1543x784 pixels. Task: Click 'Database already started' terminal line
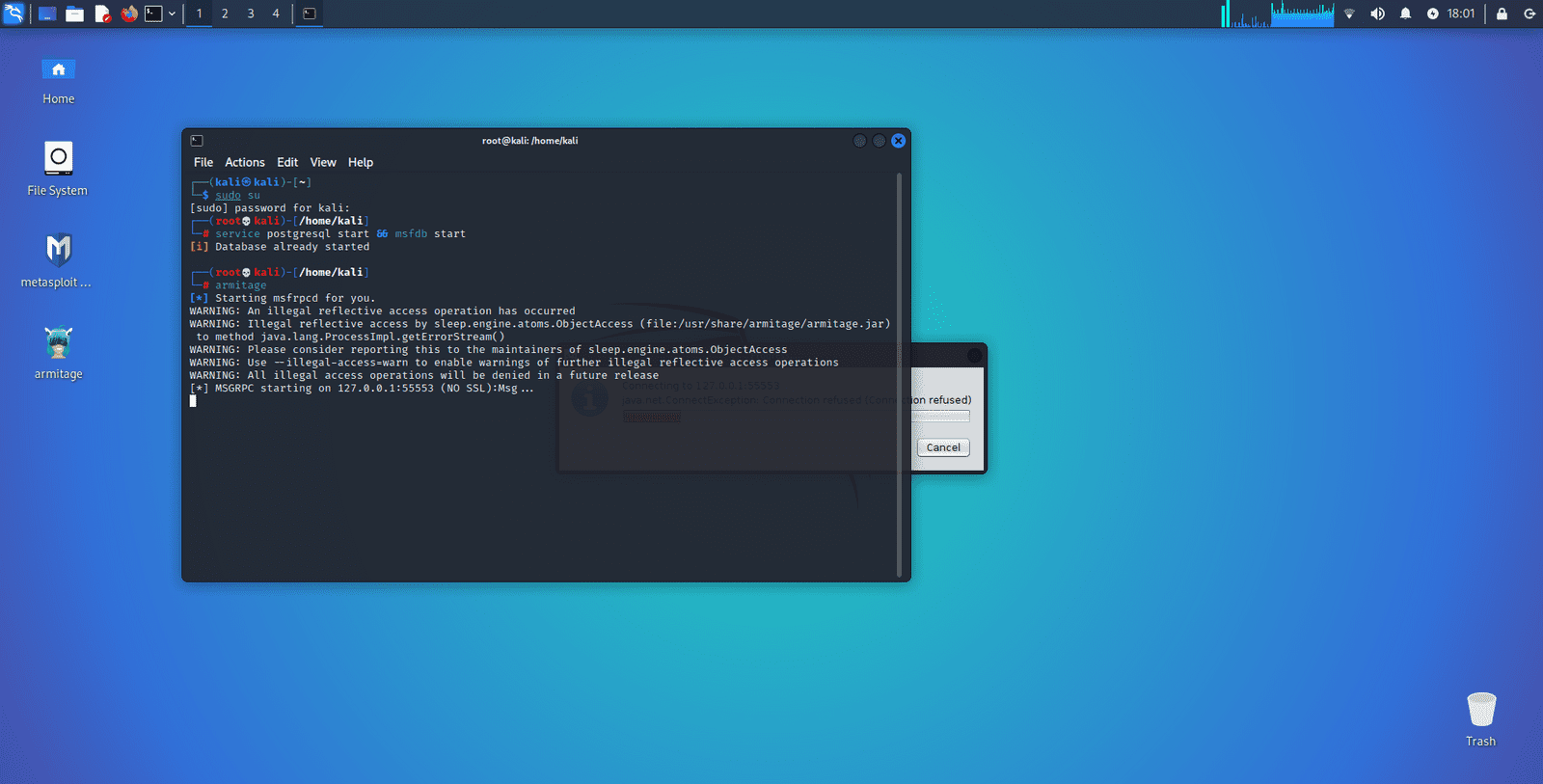click(x=280, y=247)
